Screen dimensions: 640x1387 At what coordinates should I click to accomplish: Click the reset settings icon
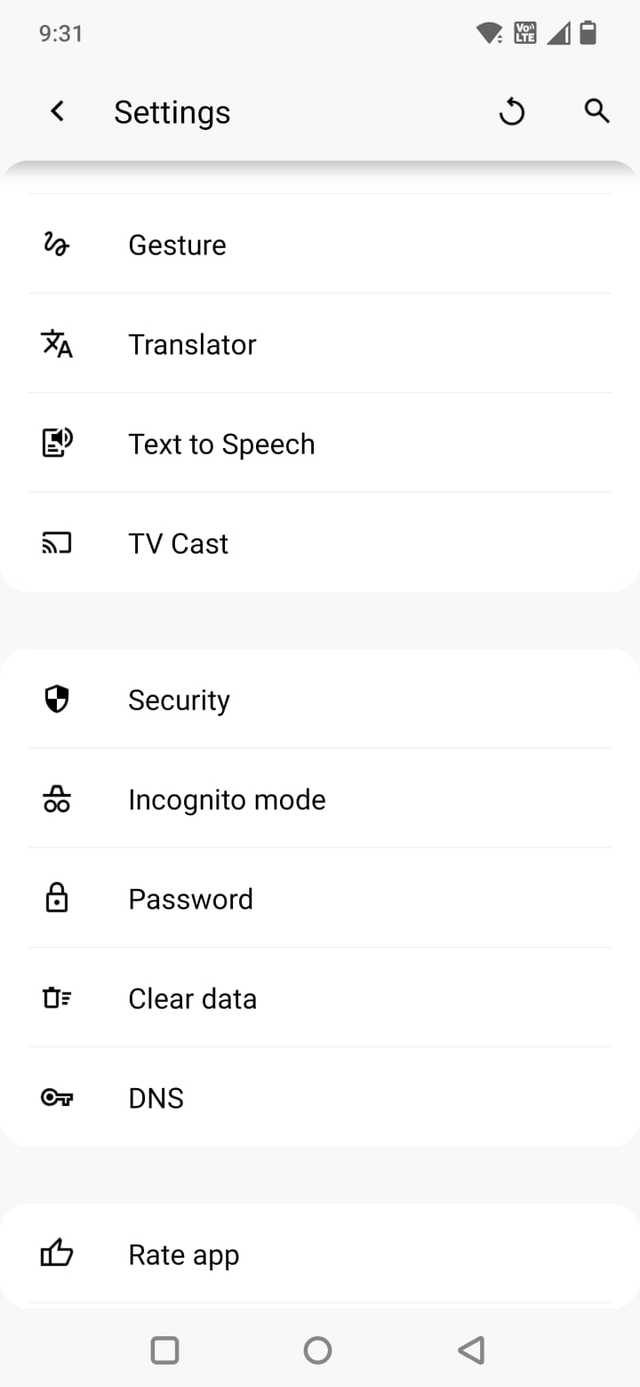(512, 112)
